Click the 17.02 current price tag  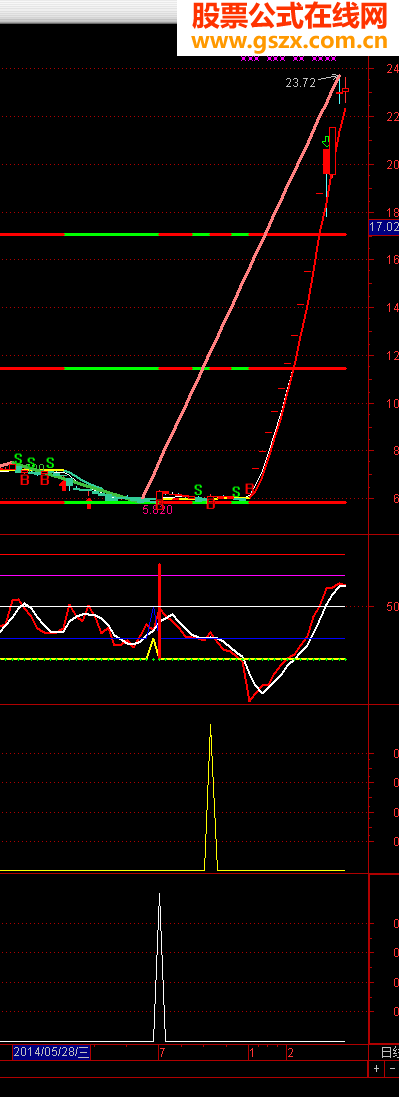[x=384, y=227]
